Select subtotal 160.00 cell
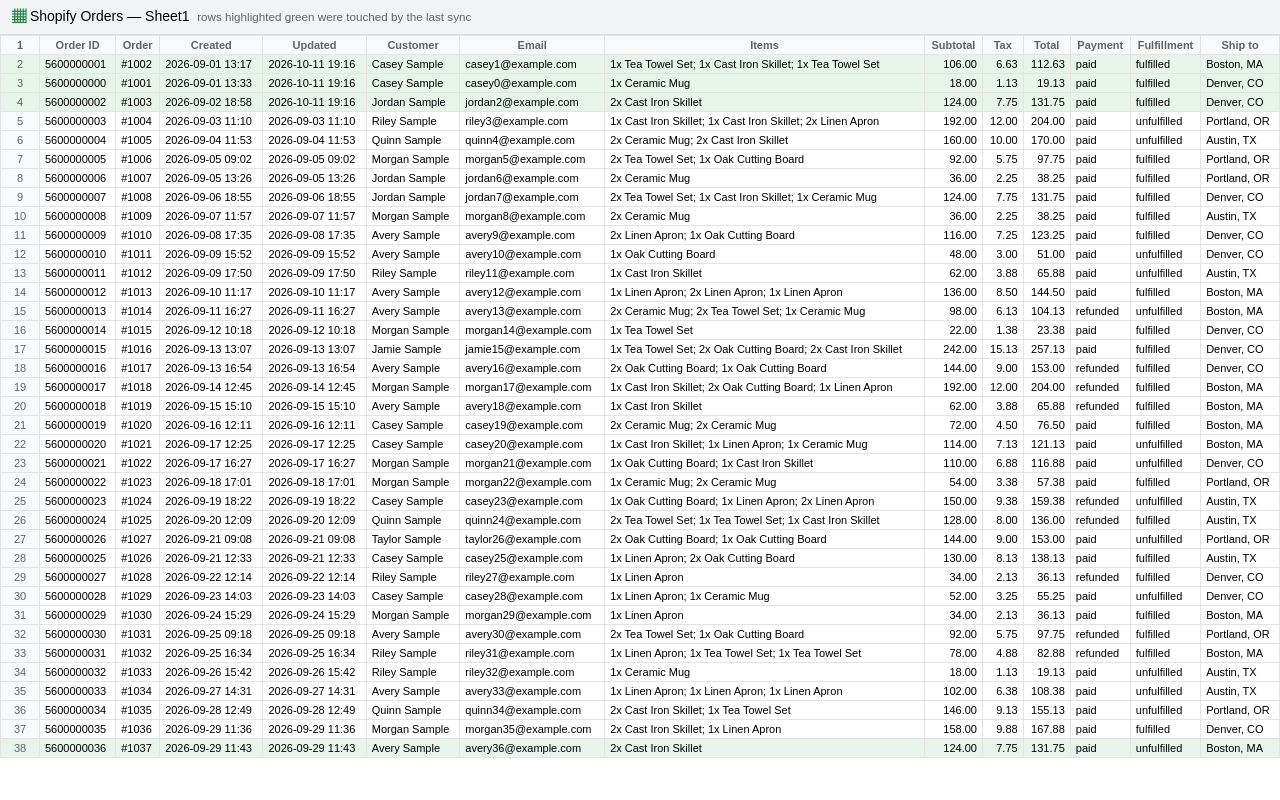1280x800 pixels. click(953, 140)
